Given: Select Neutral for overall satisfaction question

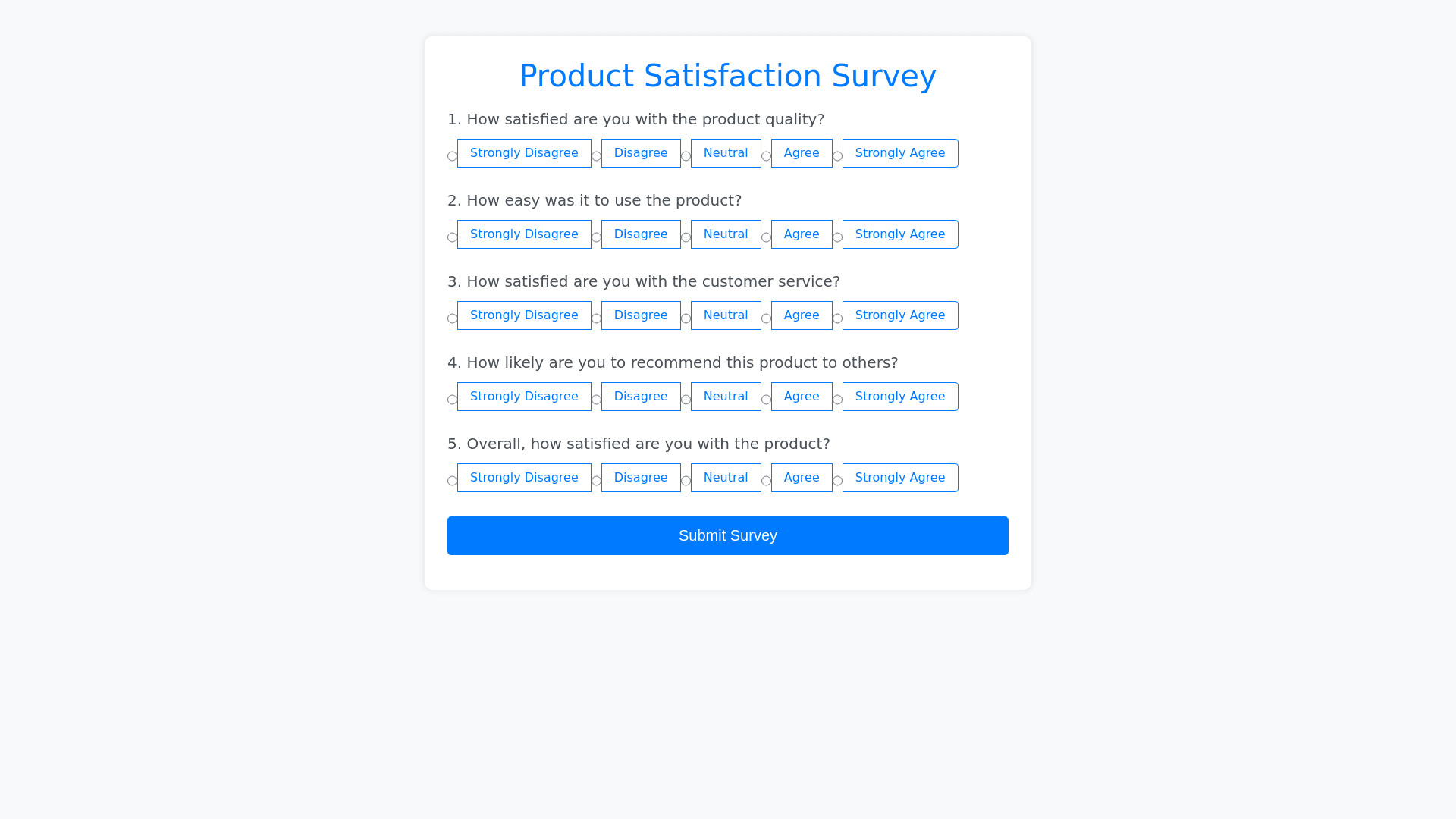Looking at the screenshot, I should pos(725,478).
